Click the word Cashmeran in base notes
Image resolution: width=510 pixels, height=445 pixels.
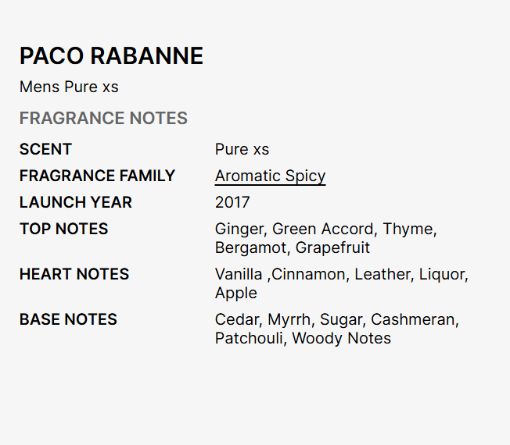(x=415, y=320)
